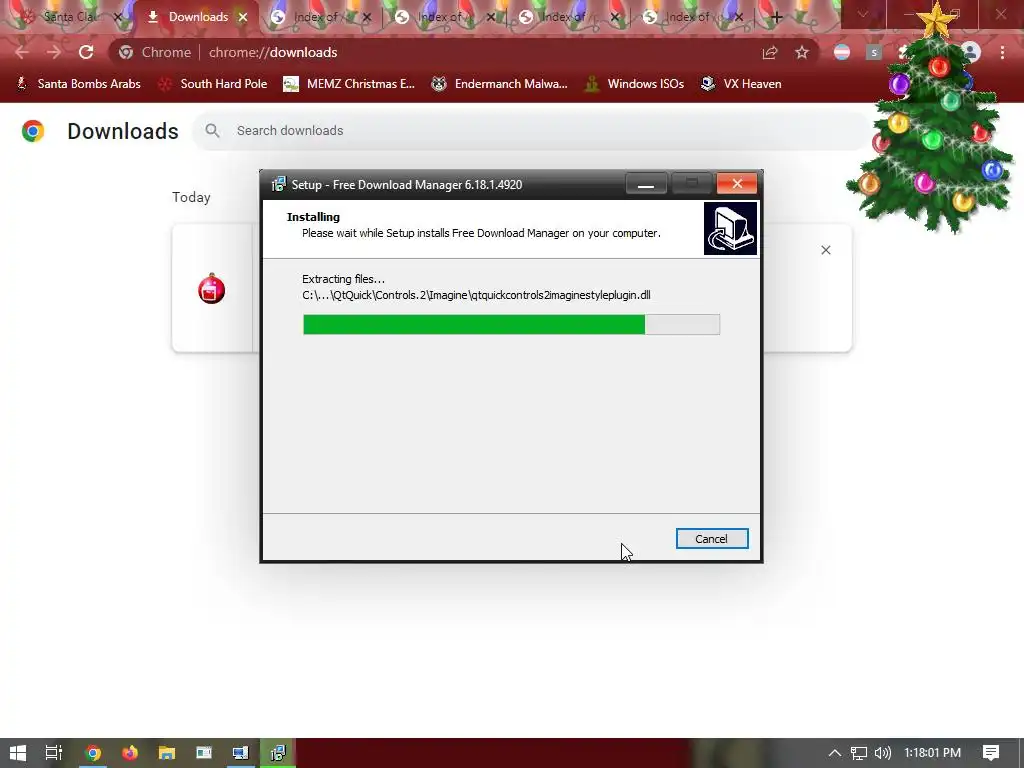This screenshot has height=768, width=1024.
Task: Go back to previous page
Action: [x=22, y=52]
